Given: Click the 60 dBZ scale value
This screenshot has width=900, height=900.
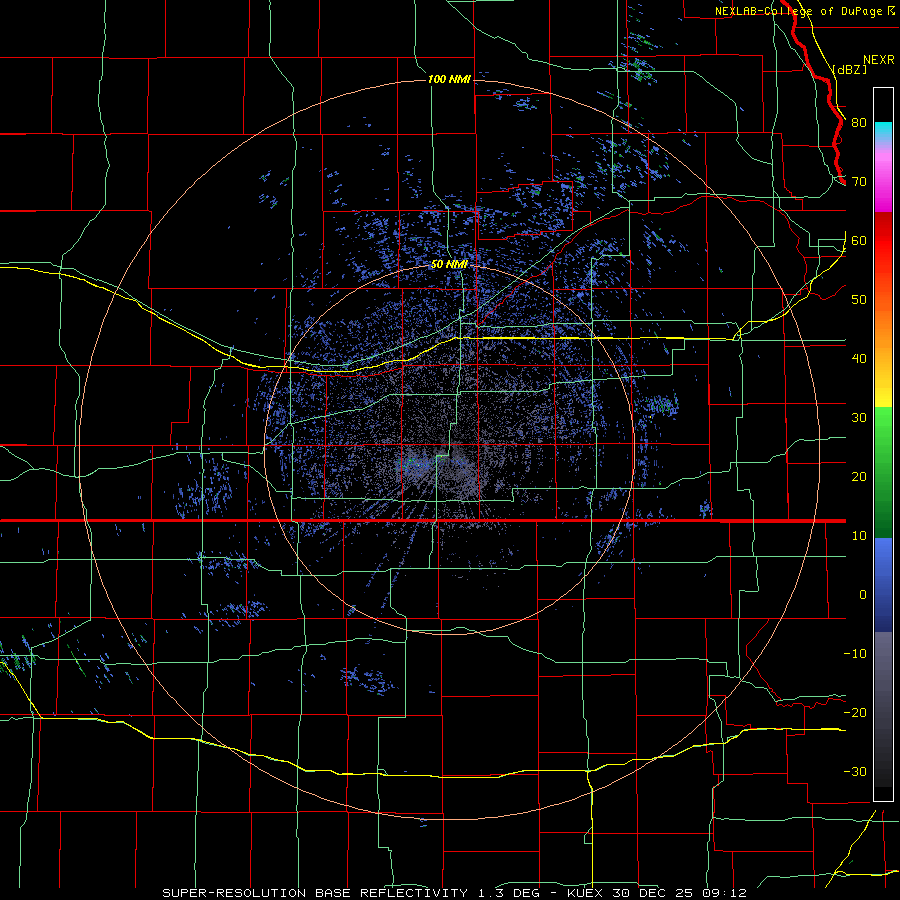Looking at the screenshot, I should pyautogui.click(x=859, y=240).
